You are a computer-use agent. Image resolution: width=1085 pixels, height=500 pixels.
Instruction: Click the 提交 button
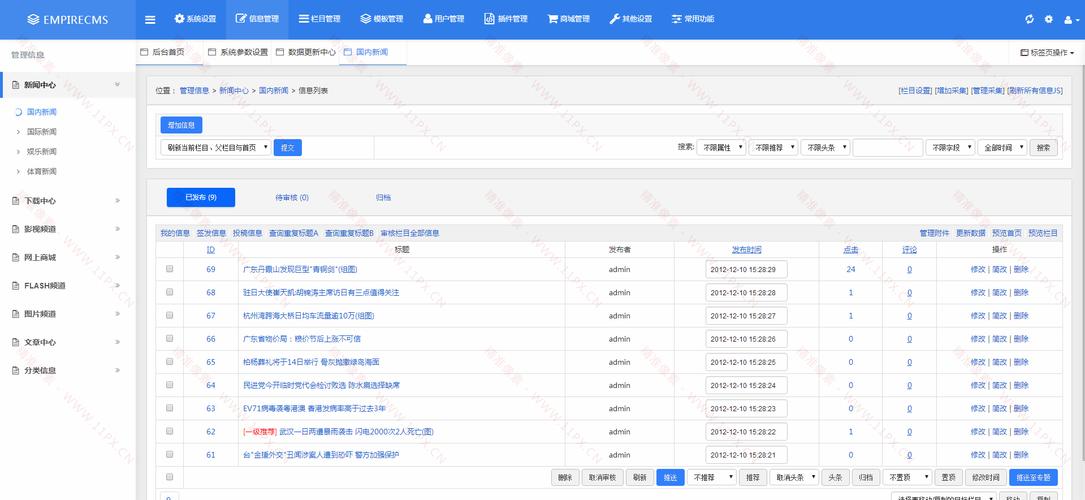coord(288,147)
